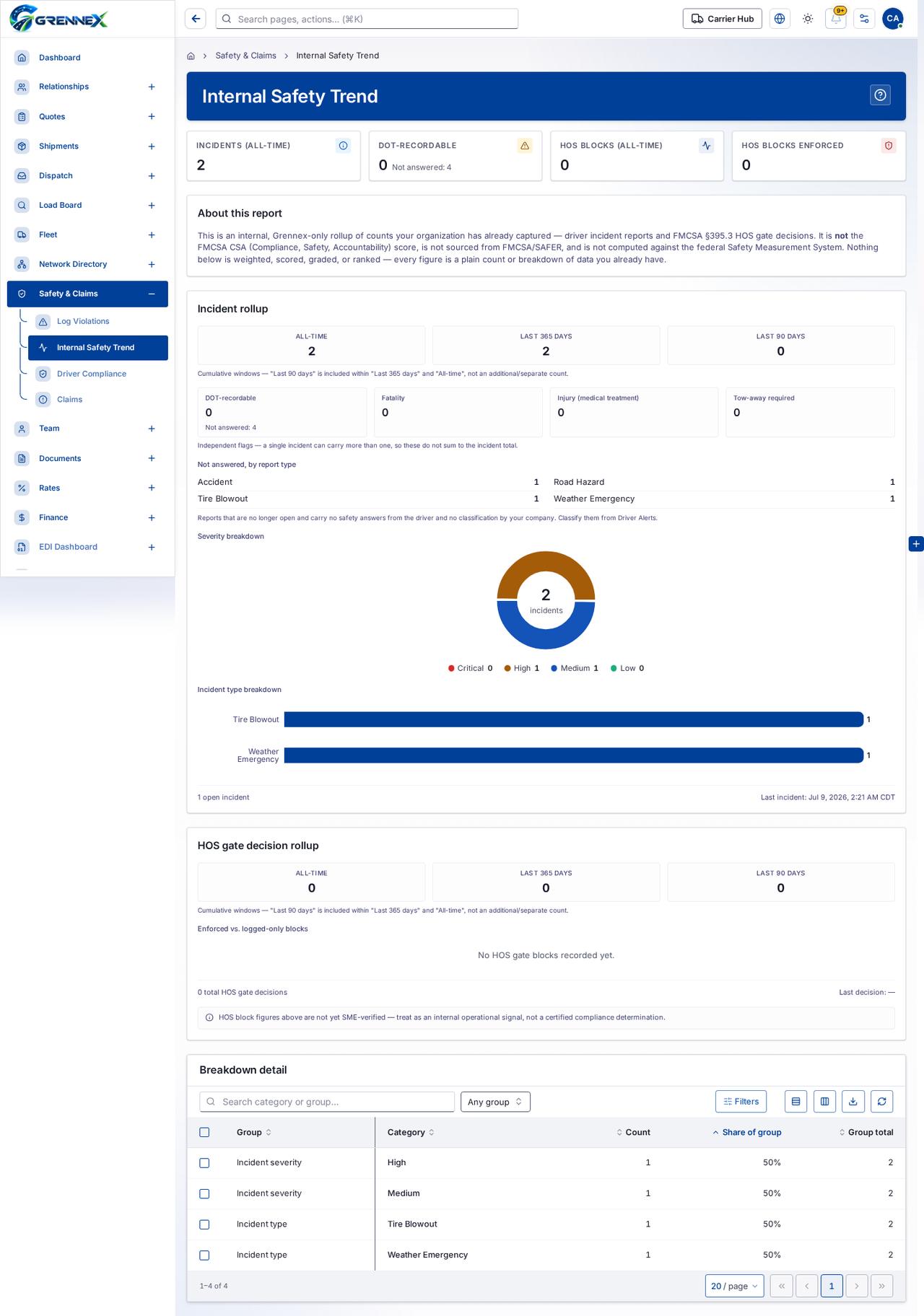The image size is (924, 1316).
Task: Check the Incident severity High row
Action: 204,1163
